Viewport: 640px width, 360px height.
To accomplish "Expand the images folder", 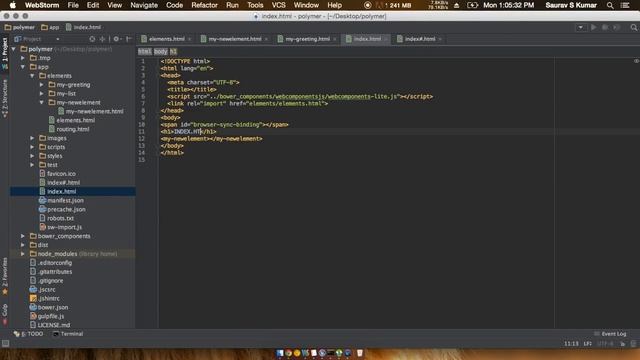I will click(32, 138).
